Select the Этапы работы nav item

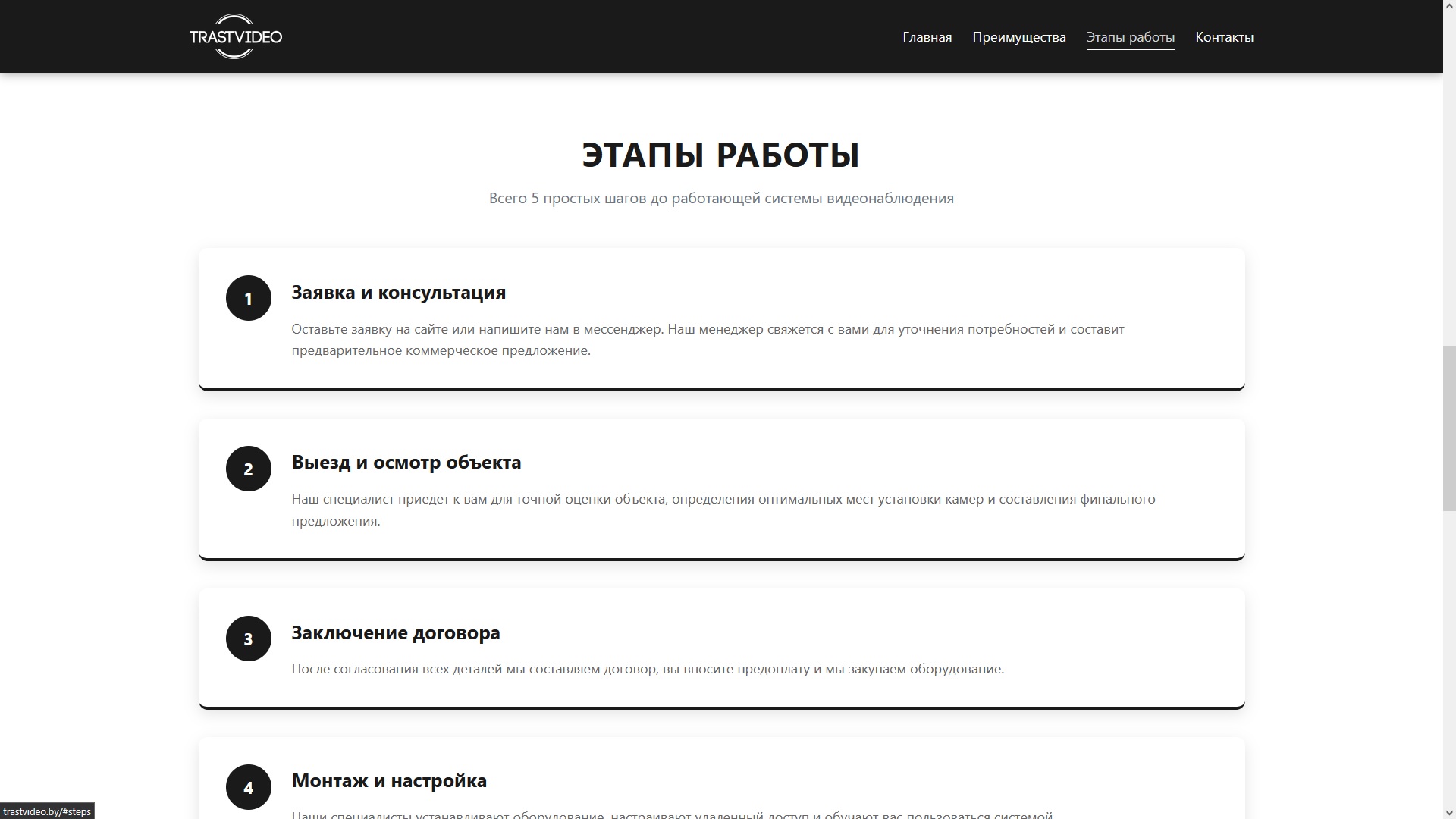tap(1130, 37)
